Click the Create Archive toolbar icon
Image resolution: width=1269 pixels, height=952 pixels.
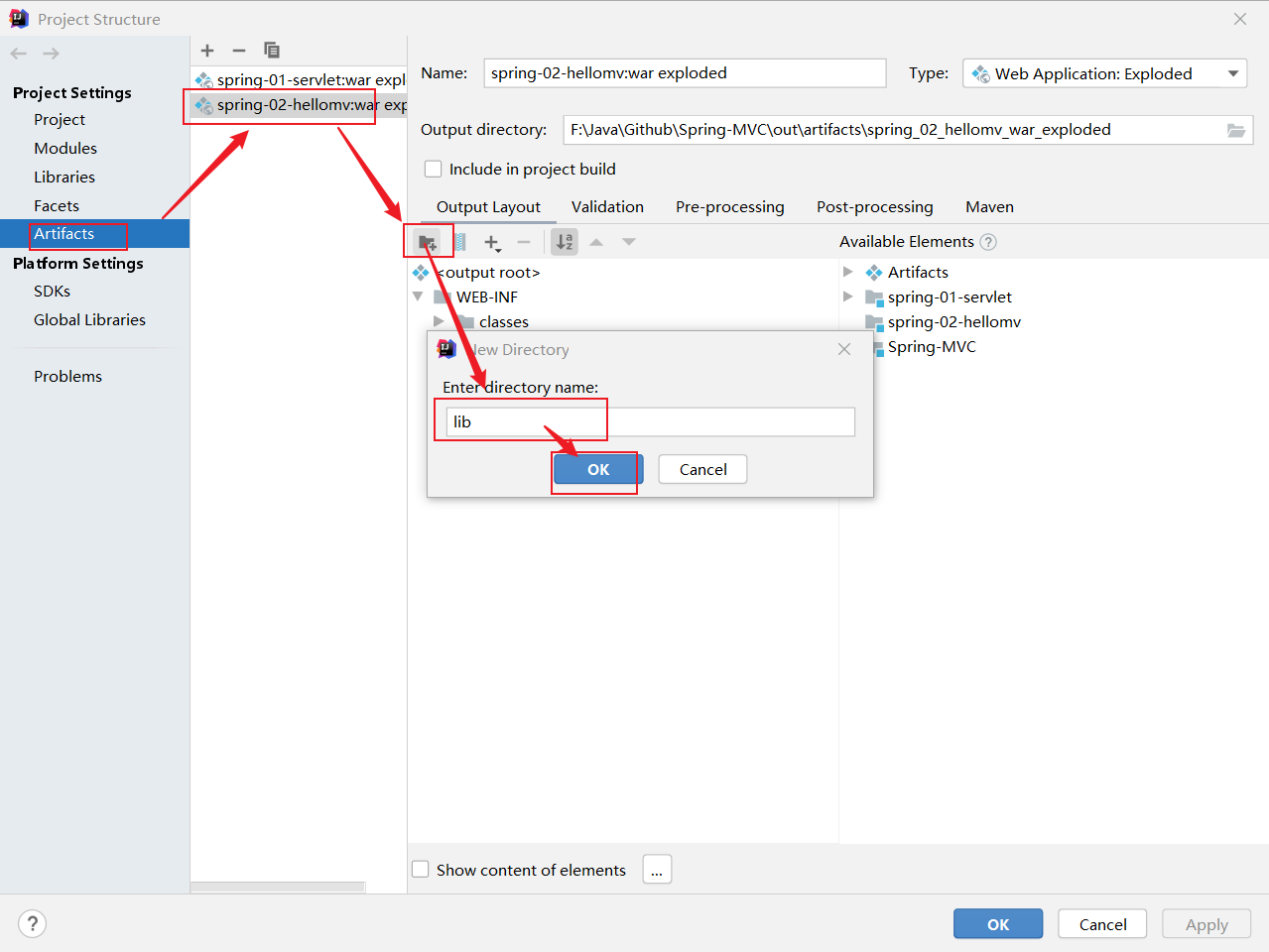(x=459, y=242)
